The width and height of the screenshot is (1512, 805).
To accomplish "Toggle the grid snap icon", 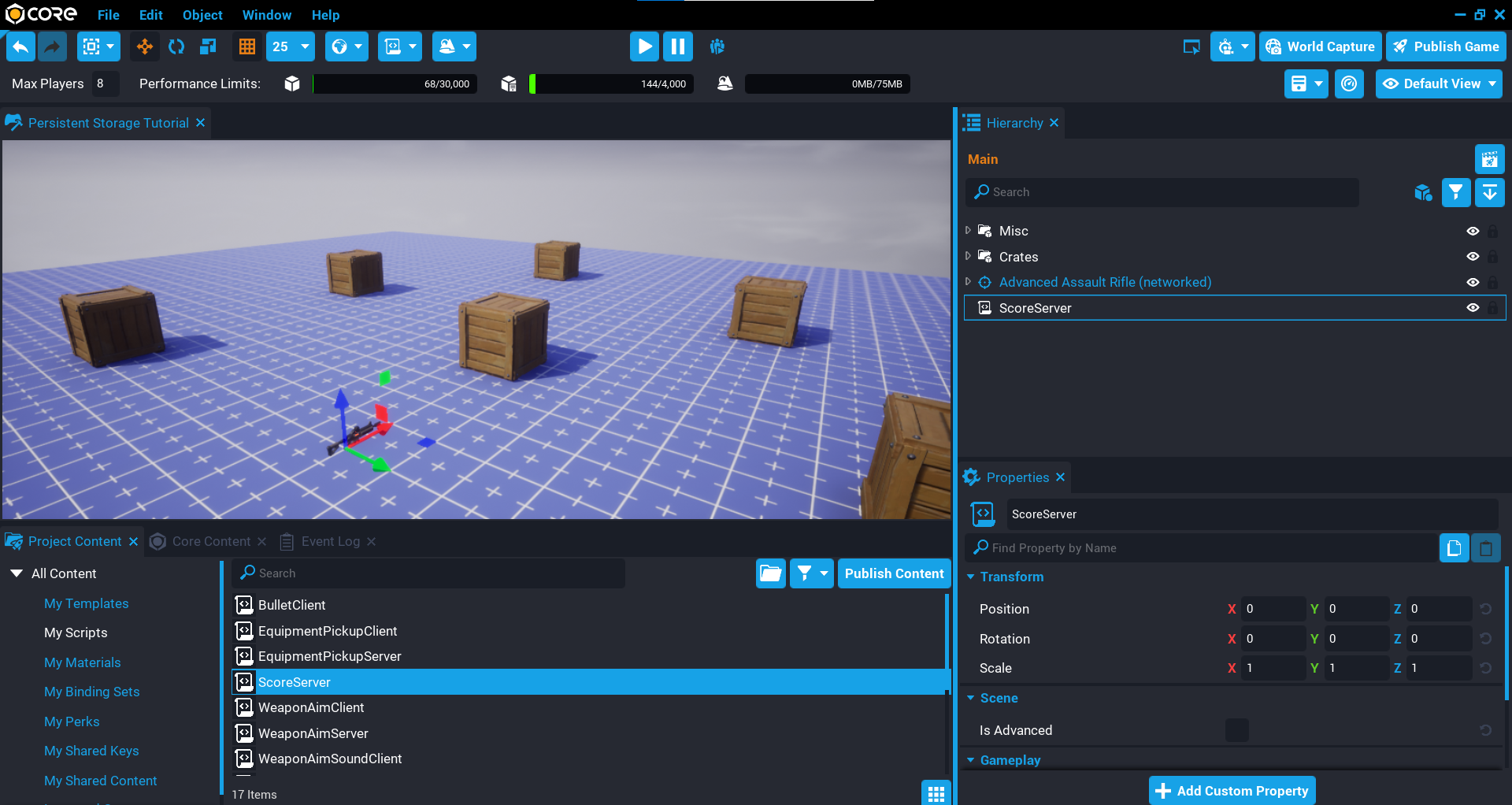I will click(x=247, y=47).
